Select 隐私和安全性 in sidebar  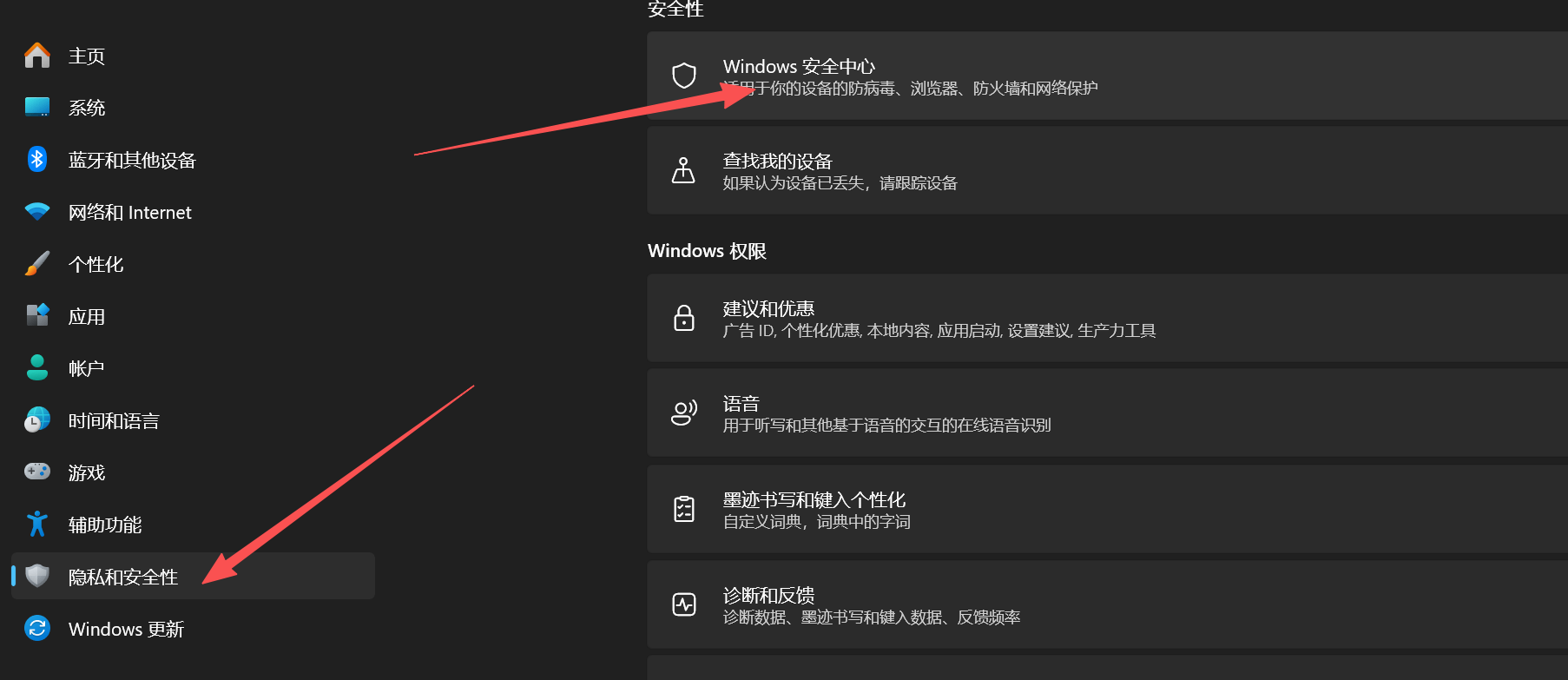click(193, 576)
